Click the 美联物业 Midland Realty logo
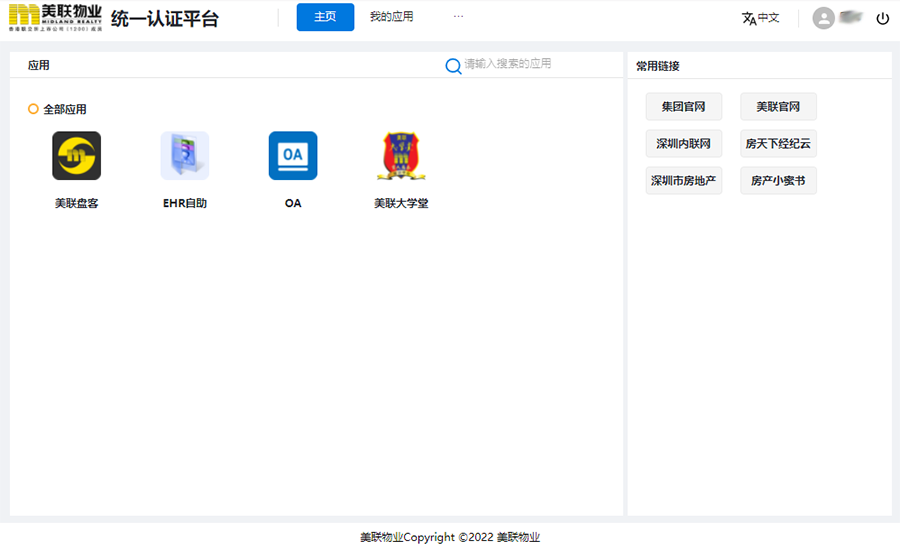 click(55, 18)
